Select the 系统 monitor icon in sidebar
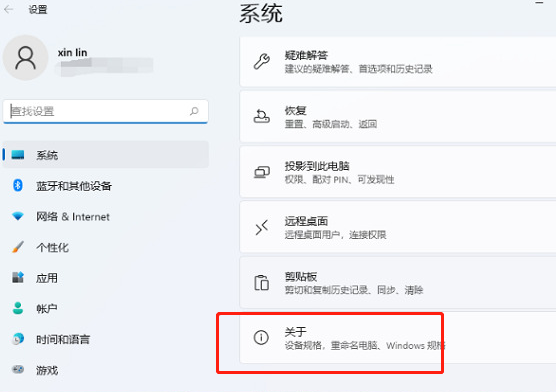The image size is (556, 392). (18, 155)
